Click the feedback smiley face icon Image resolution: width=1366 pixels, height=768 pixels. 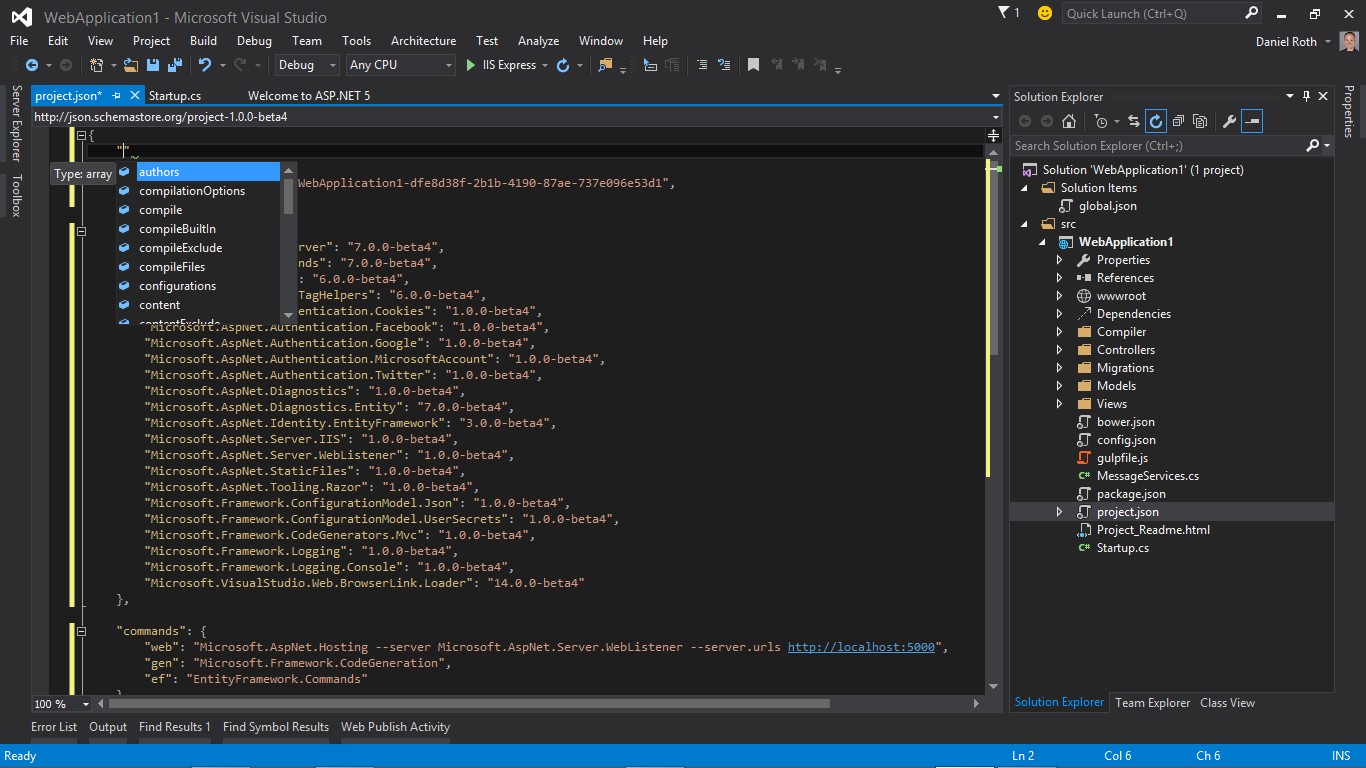click(x=1045, y=13)
